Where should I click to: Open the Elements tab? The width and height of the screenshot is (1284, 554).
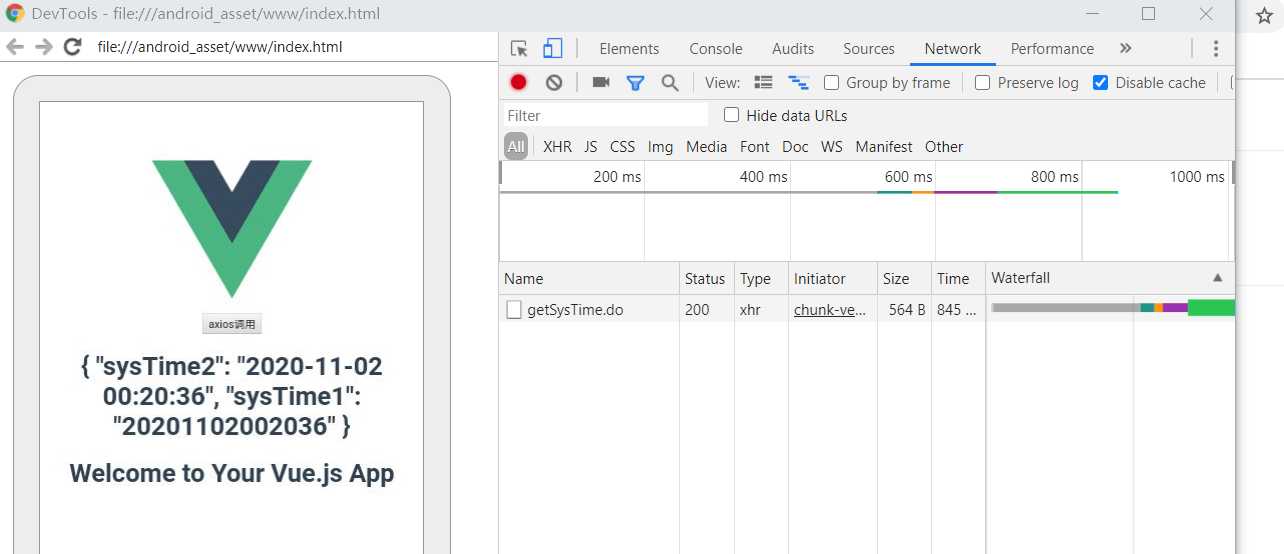(629, 49)
